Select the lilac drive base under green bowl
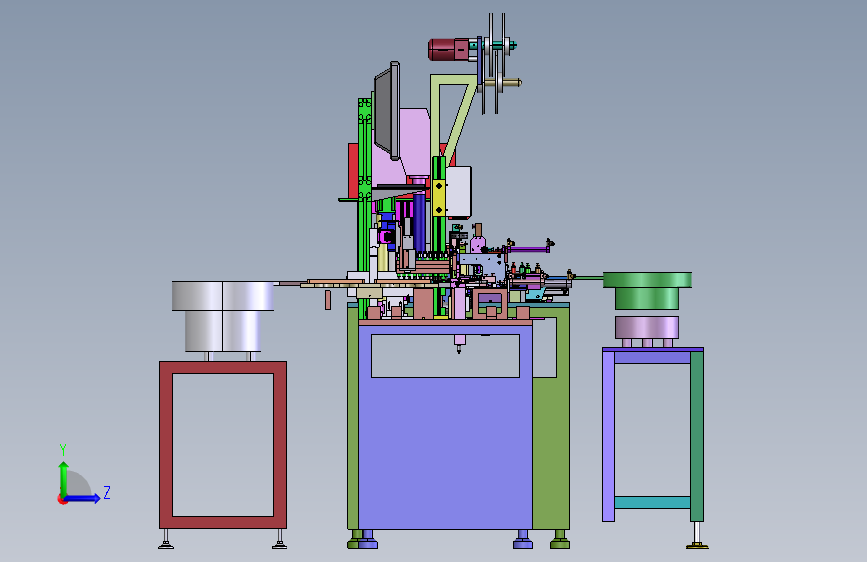Screen dimensions: 867x562 click(x=647, y=329)
